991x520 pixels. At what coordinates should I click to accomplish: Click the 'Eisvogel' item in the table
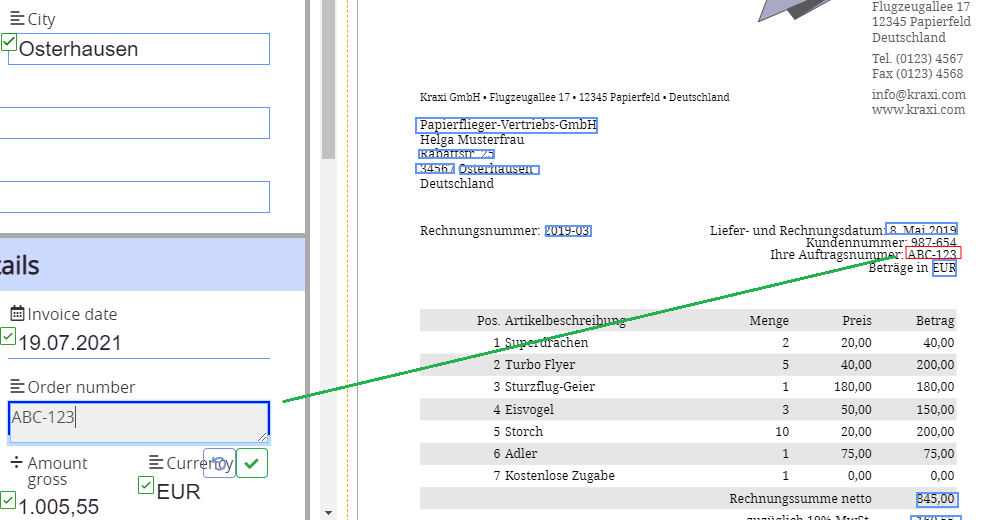(x=529, y=409)
